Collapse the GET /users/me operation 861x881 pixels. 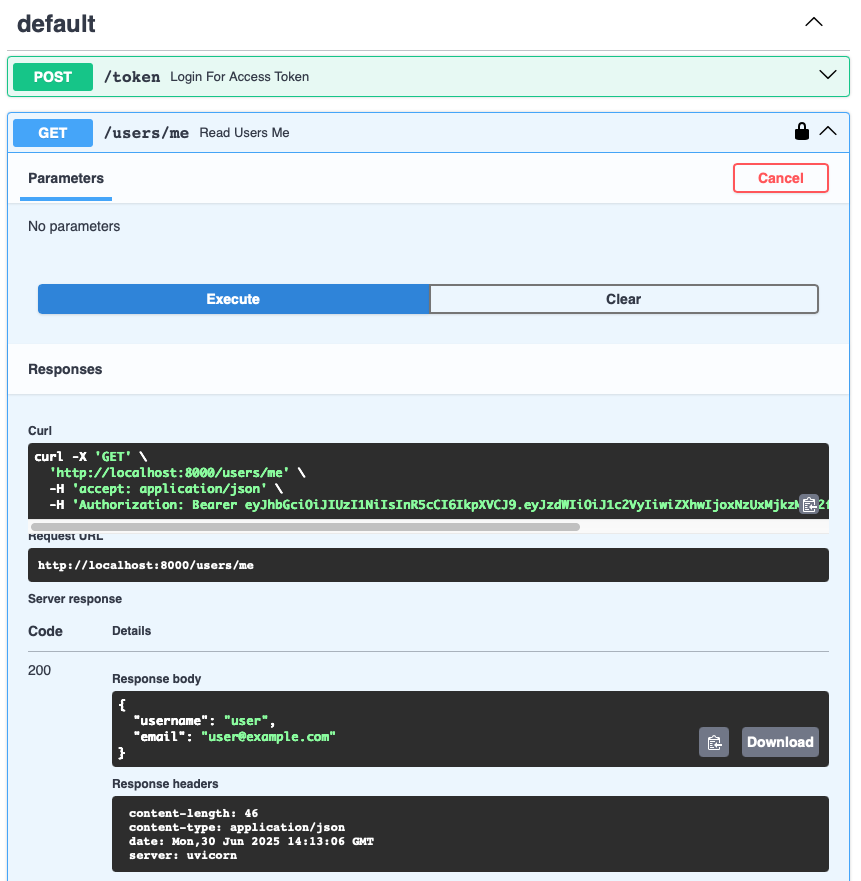[x=828, y=130]
